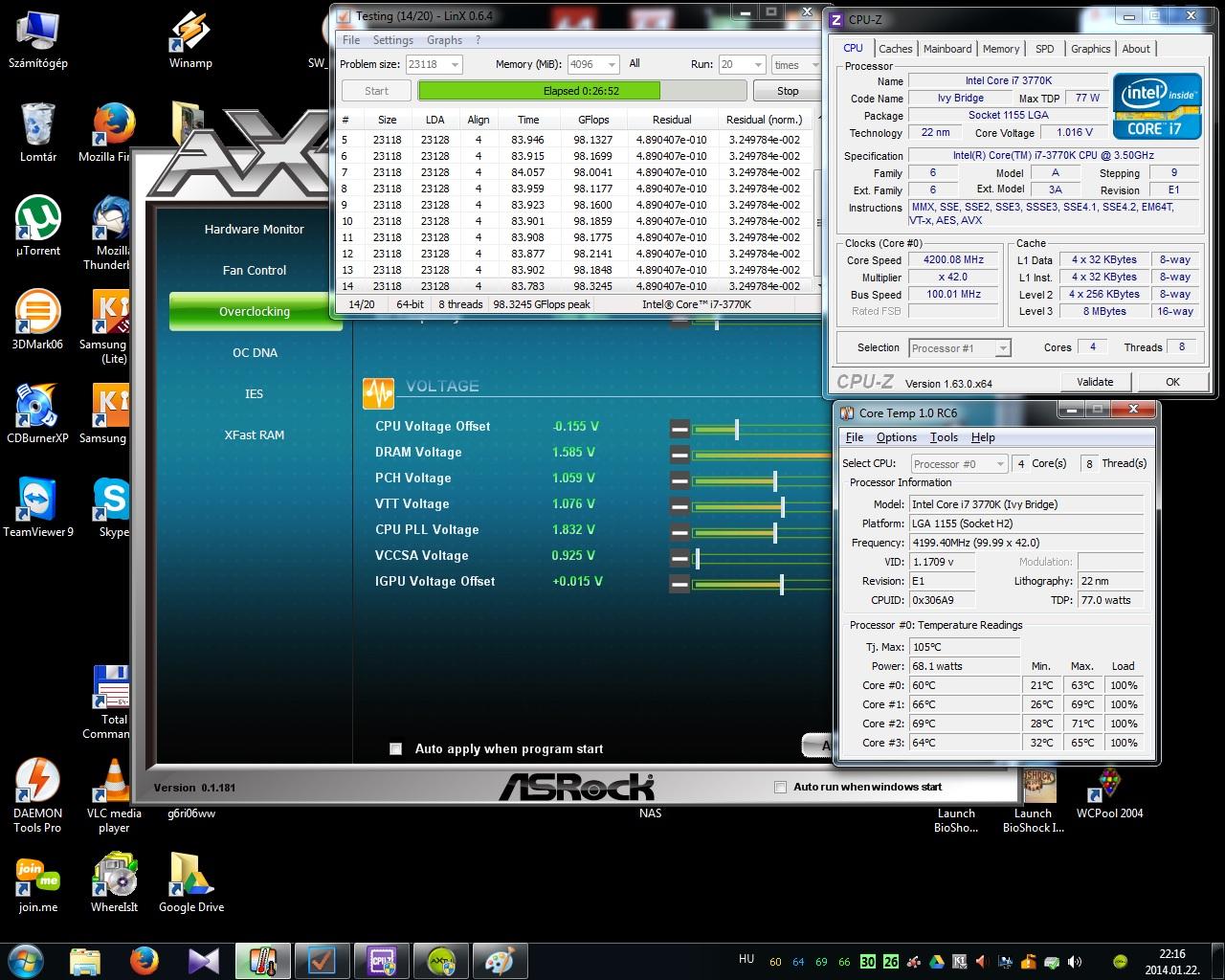Adjust the VCCSA Voltage slider handle
This screenshot has width=1225, height=980.
(697, 559)
